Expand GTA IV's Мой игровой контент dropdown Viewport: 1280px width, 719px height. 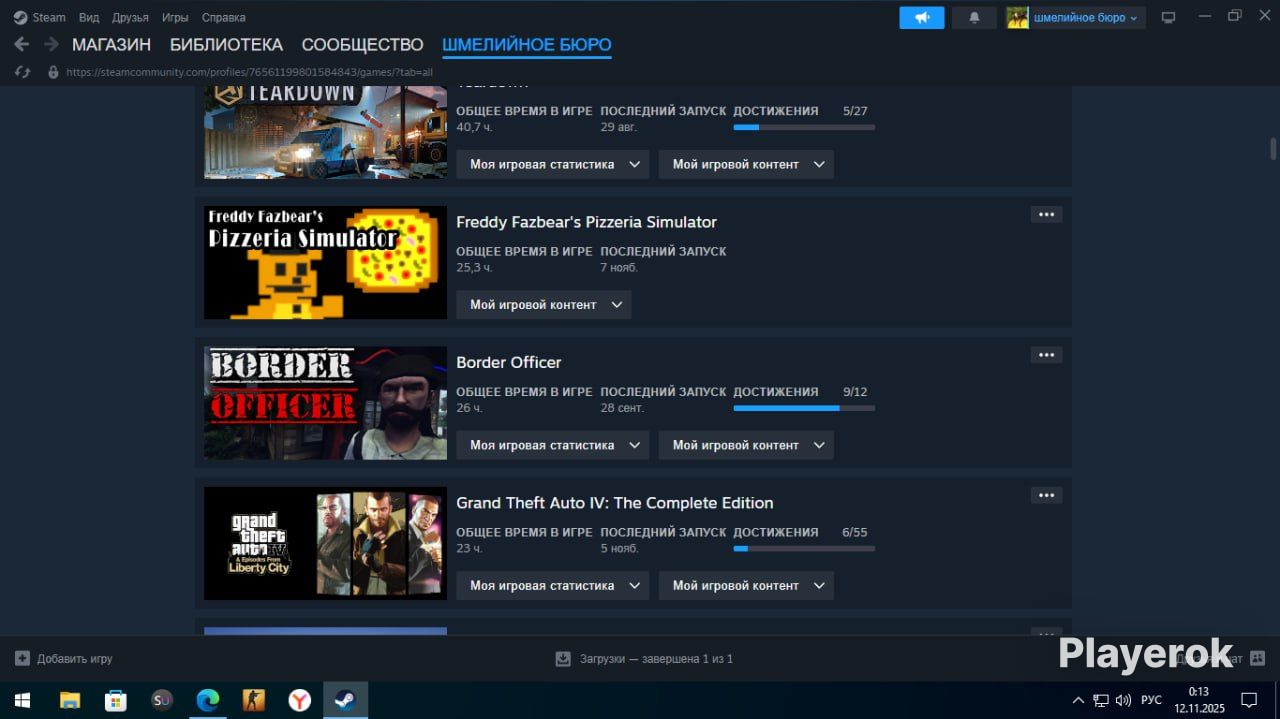click(x=746, y=585)
